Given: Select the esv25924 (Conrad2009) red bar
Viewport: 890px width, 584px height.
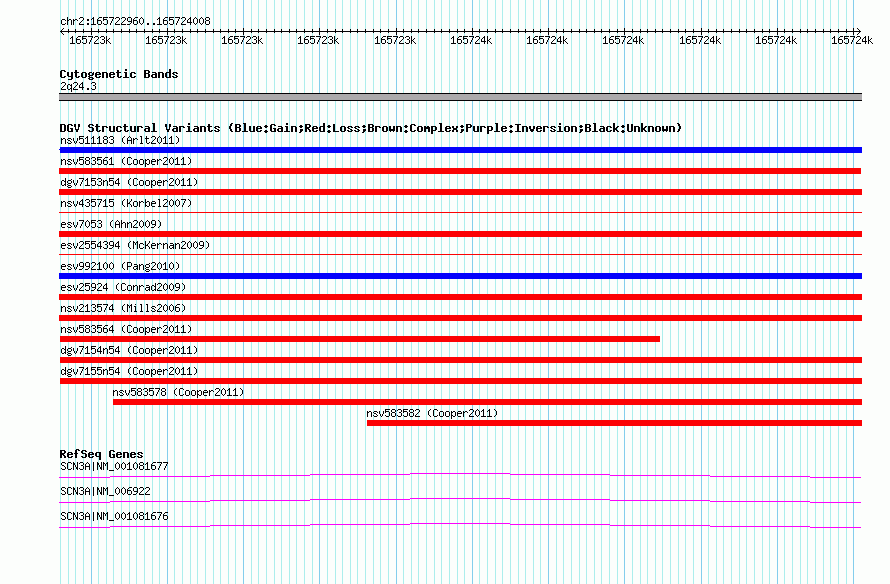Looking at the screenshot, I should (x=460, y=297).
